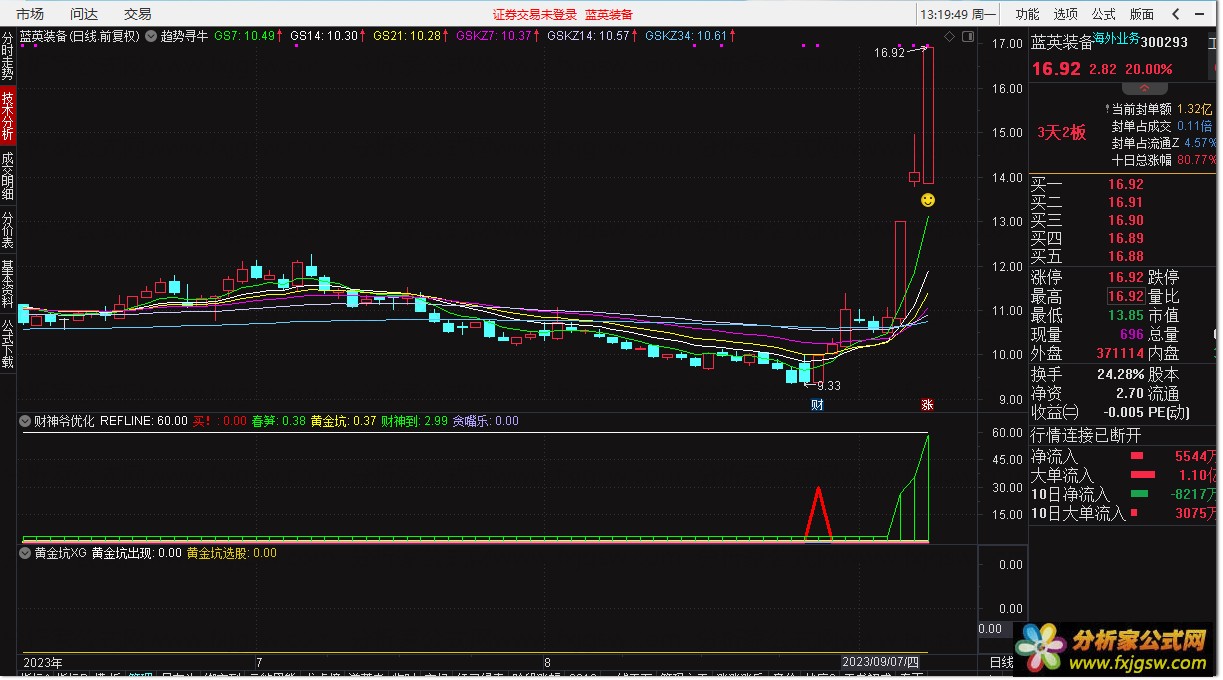Image resolution: width=1223 pixels, height=680 pixels.
Task: Switch to 成交明细 sidebar tab
Action: (8, 175)
